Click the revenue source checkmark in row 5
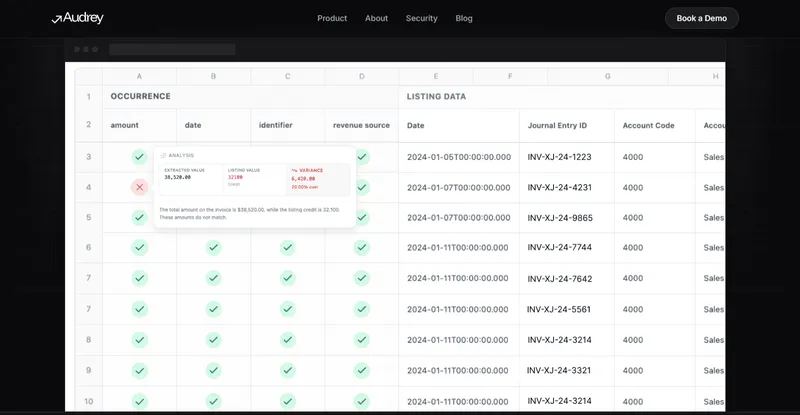The image size is (800, 415). click(362, 217)
